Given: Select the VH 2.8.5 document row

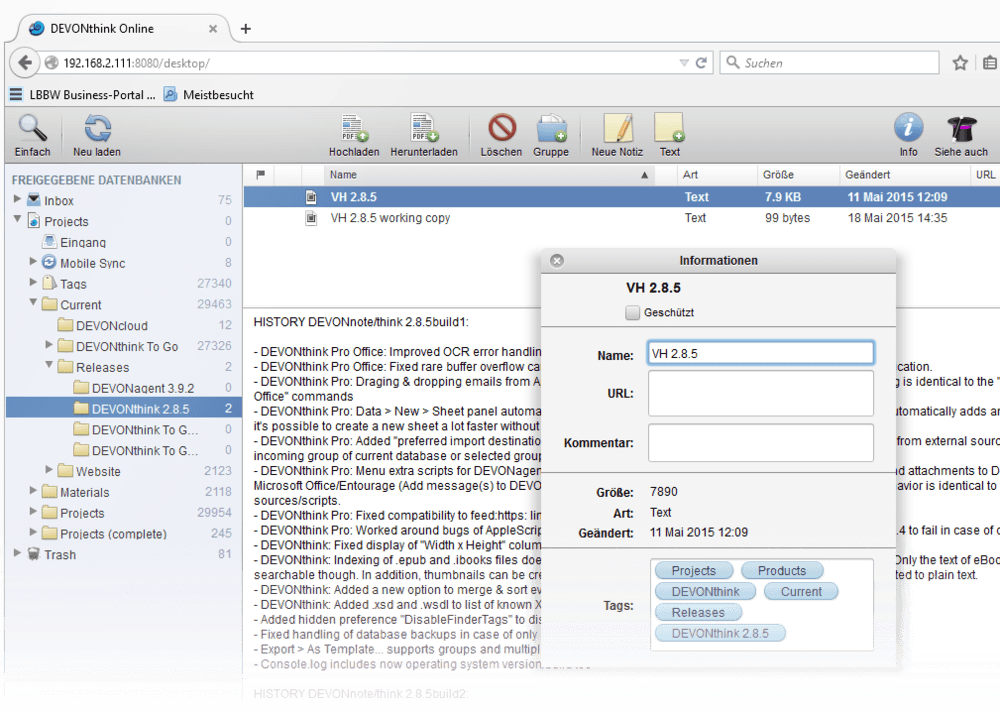Looking at the screenshot, I should click(622, 197).
